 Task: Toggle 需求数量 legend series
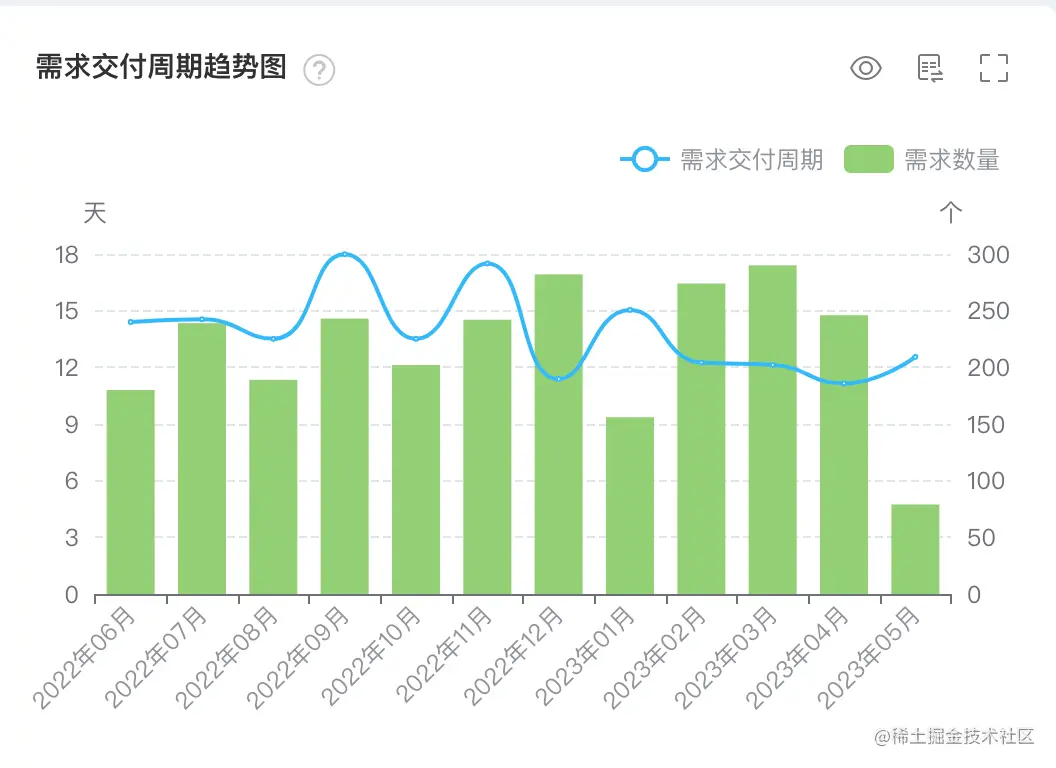[x=921, y=160]
